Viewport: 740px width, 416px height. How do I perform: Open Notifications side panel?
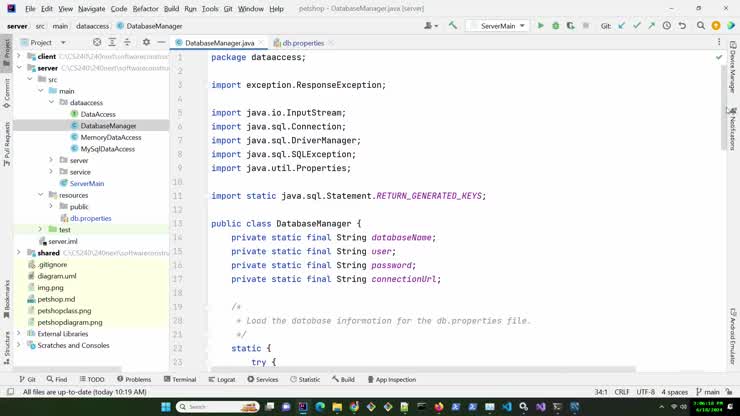point(732,129)
